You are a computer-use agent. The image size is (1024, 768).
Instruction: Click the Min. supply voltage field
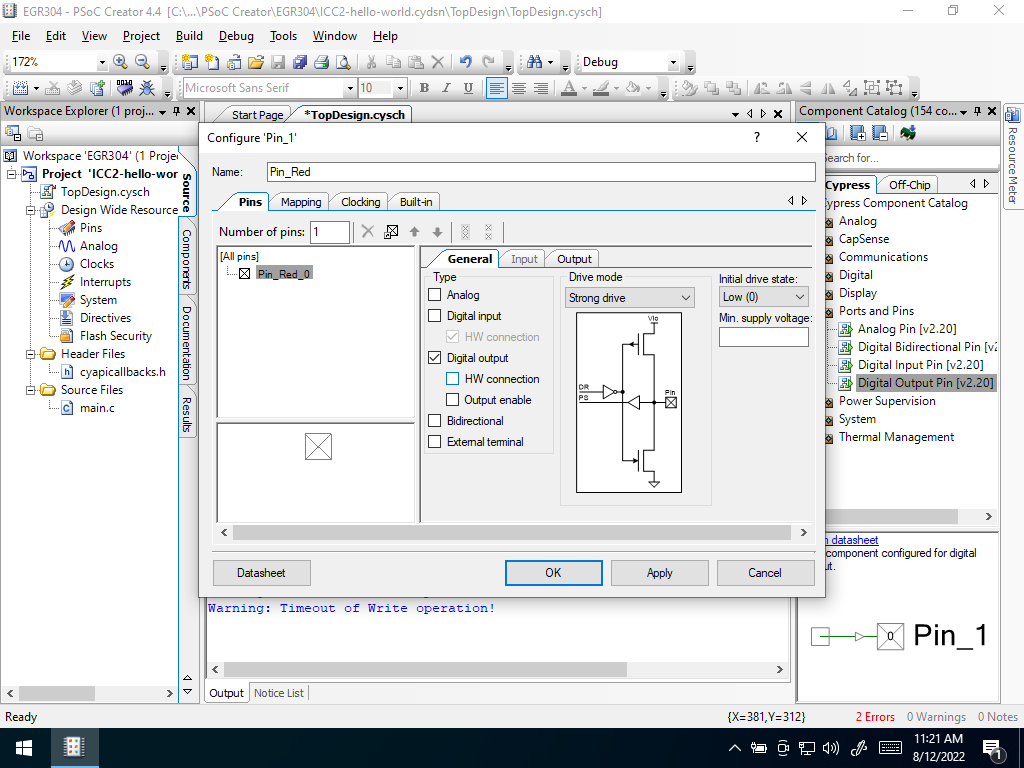(763, 337)
